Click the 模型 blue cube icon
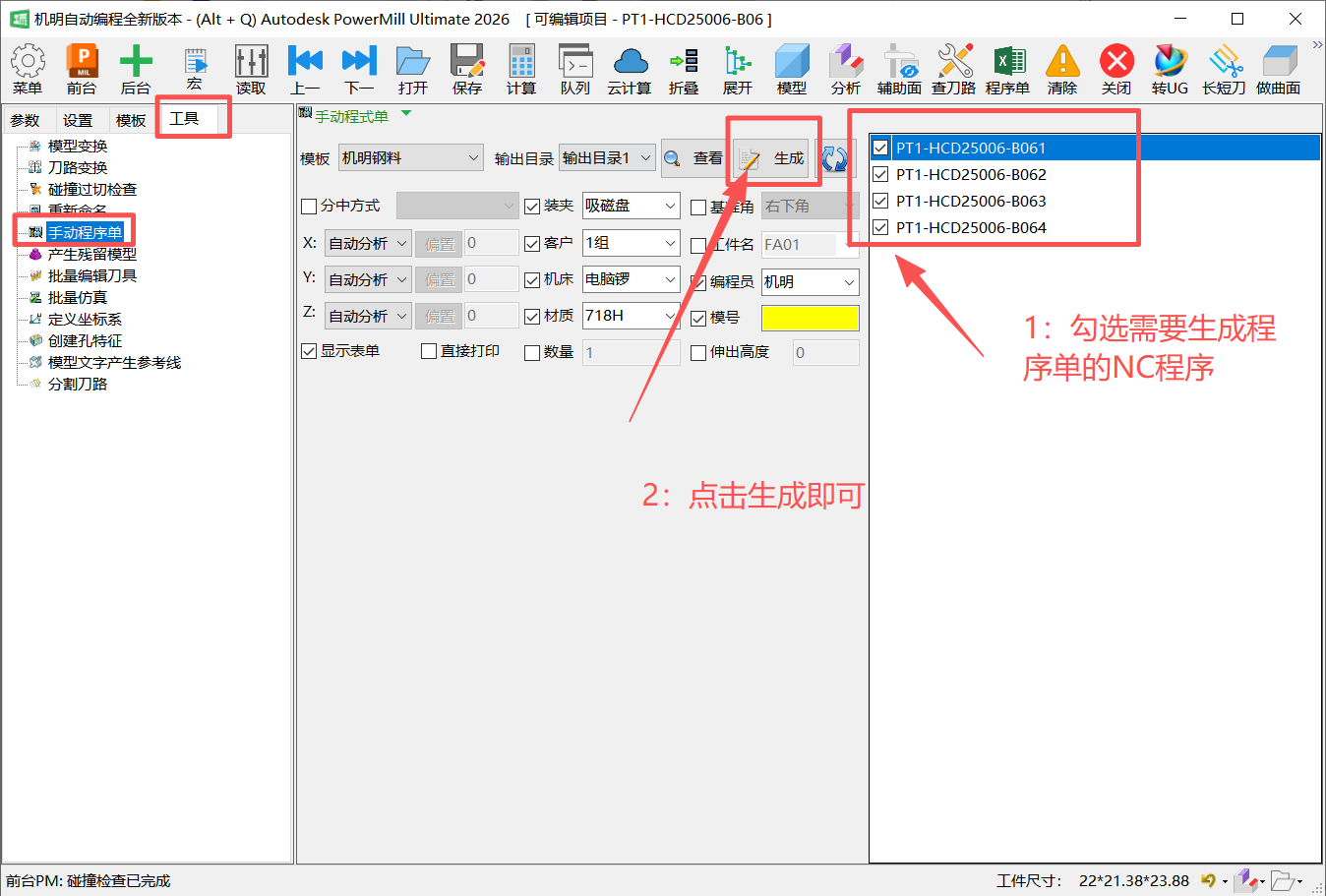 click(792, 61)
